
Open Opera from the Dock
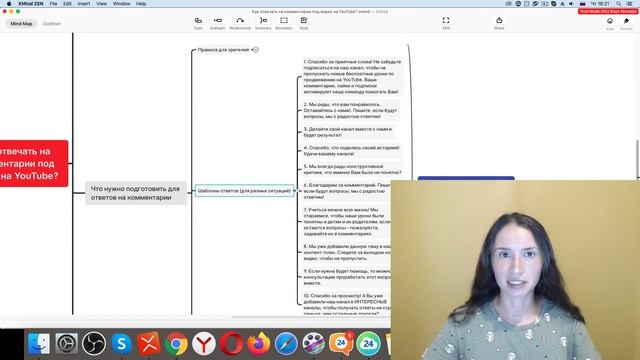pyautogui.click(x=231, y=343)
